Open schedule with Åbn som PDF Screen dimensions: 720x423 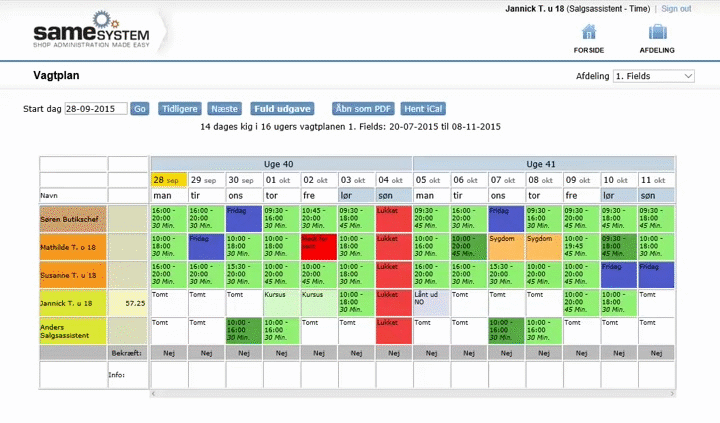point(363,108)
